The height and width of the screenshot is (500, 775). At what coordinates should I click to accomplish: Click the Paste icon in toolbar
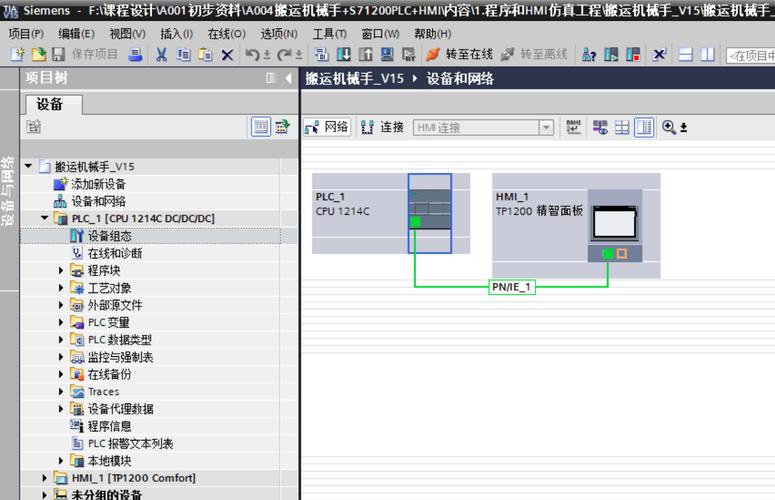point(205,54)
